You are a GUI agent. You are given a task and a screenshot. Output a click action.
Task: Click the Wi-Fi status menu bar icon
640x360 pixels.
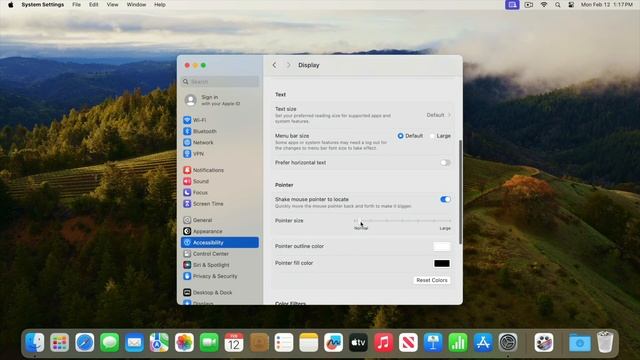pyautogui.click(x=544, y=5)
